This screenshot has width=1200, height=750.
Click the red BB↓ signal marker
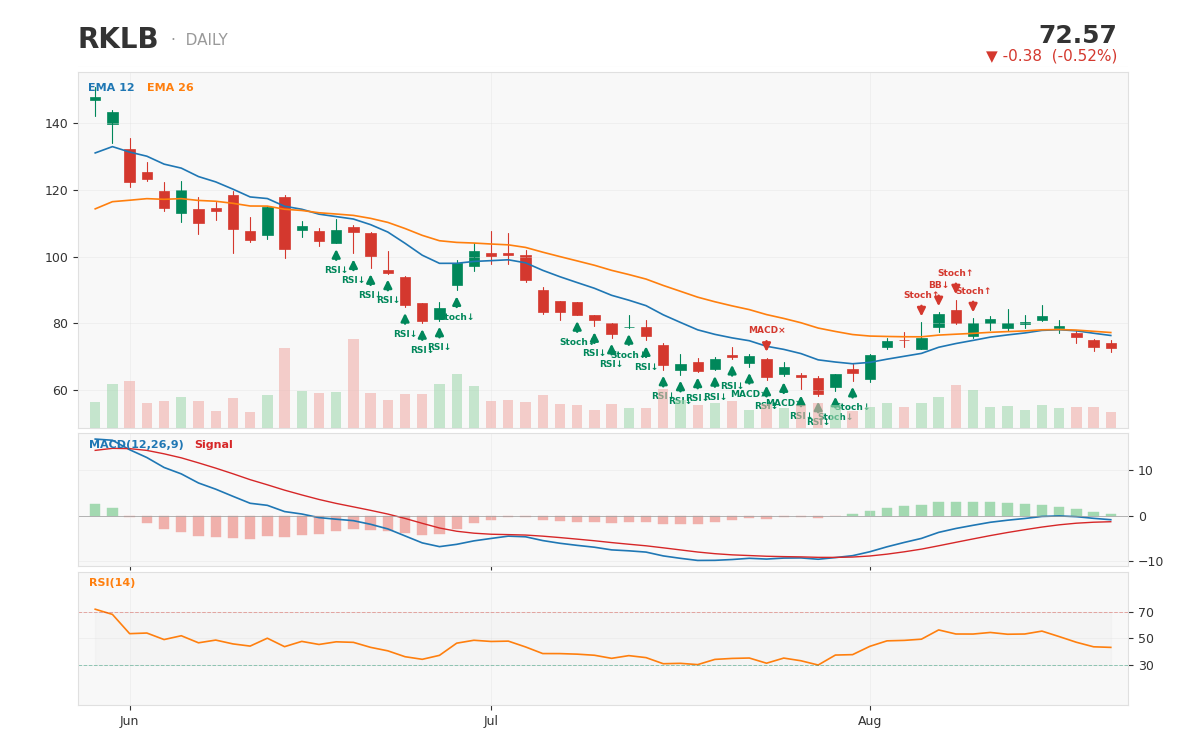tap(938, 285)
